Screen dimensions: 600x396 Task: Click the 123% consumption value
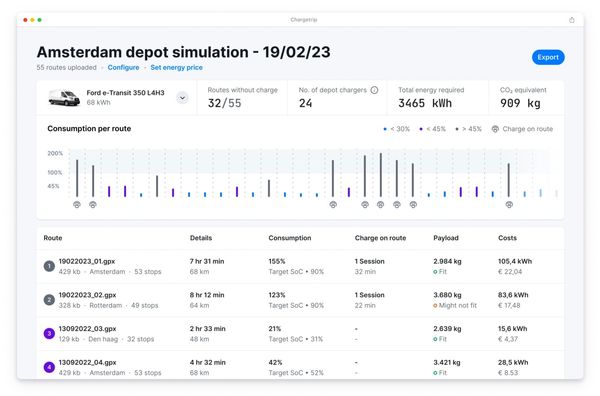277,295
